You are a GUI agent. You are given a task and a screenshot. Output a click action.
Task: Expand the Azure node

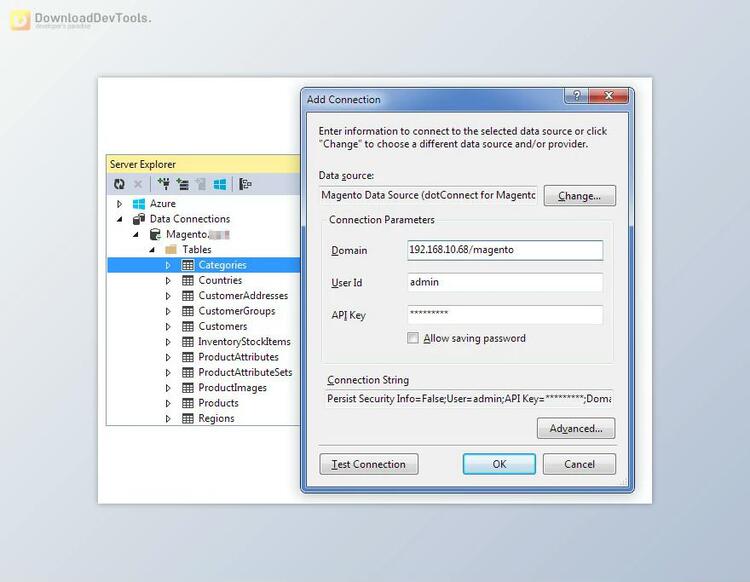coord(120,204)
